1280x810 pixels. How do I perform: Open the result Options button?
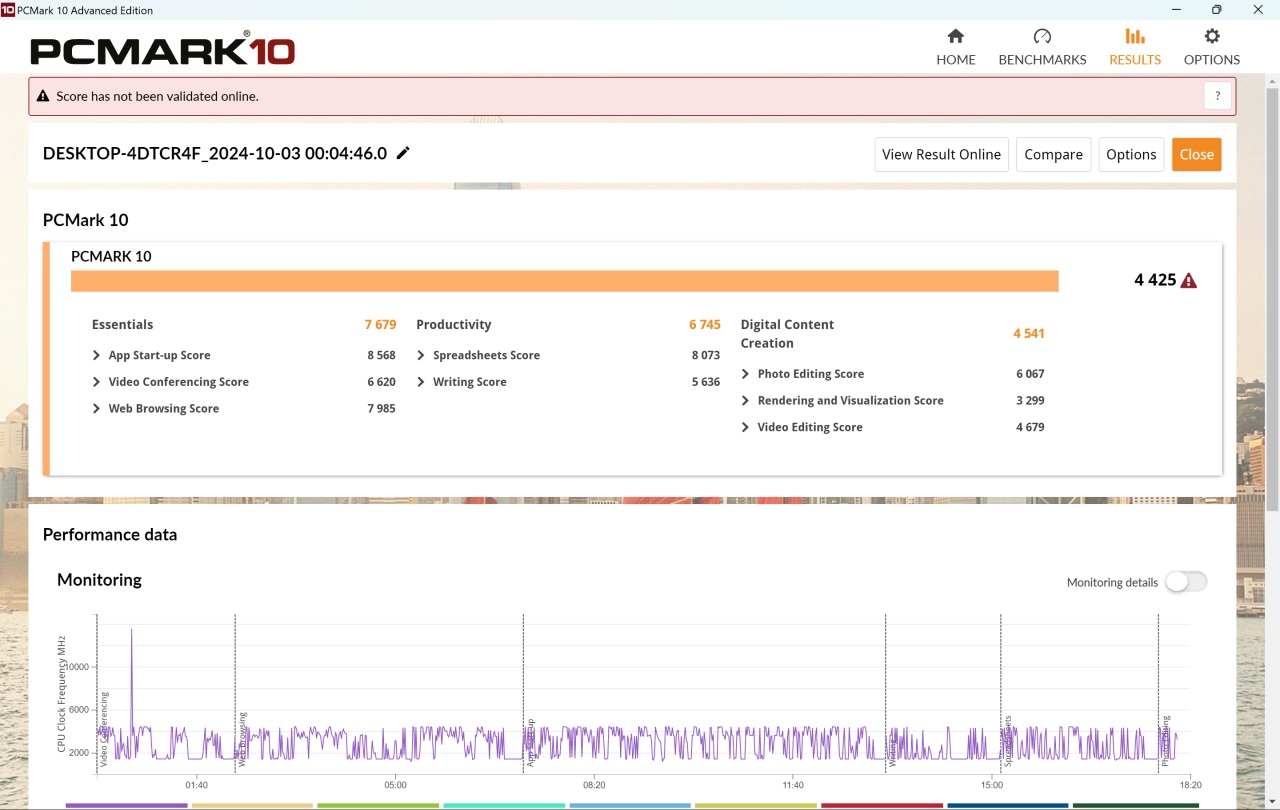[1131, 154]
